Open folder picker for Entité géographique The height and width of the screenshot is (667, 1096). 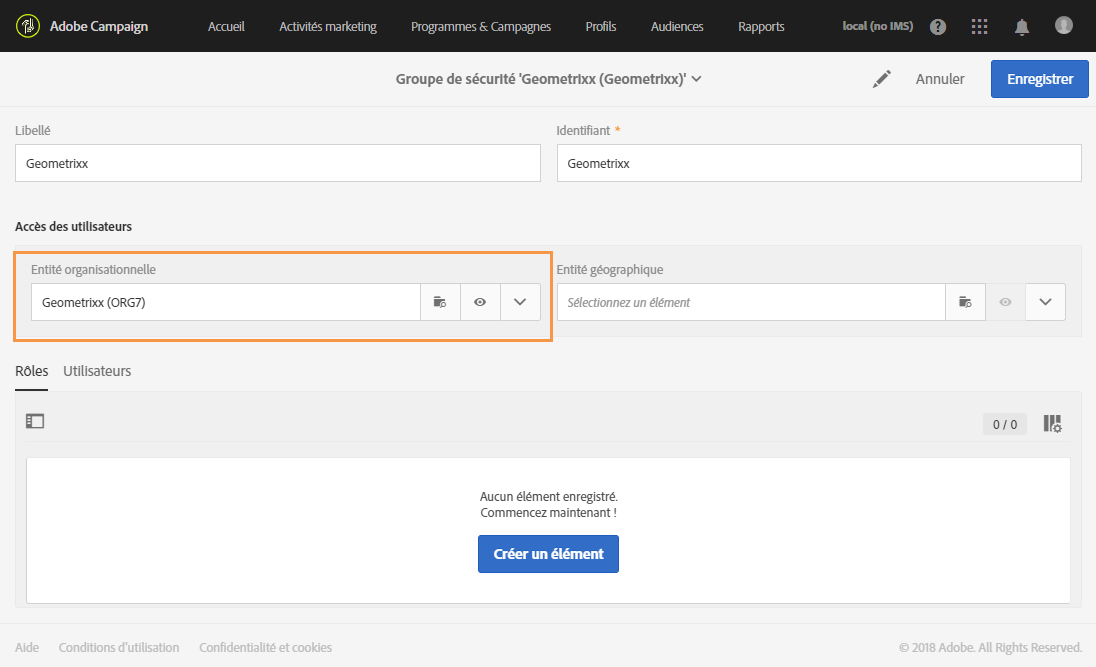pyautogui.click(x=965, y=302)
